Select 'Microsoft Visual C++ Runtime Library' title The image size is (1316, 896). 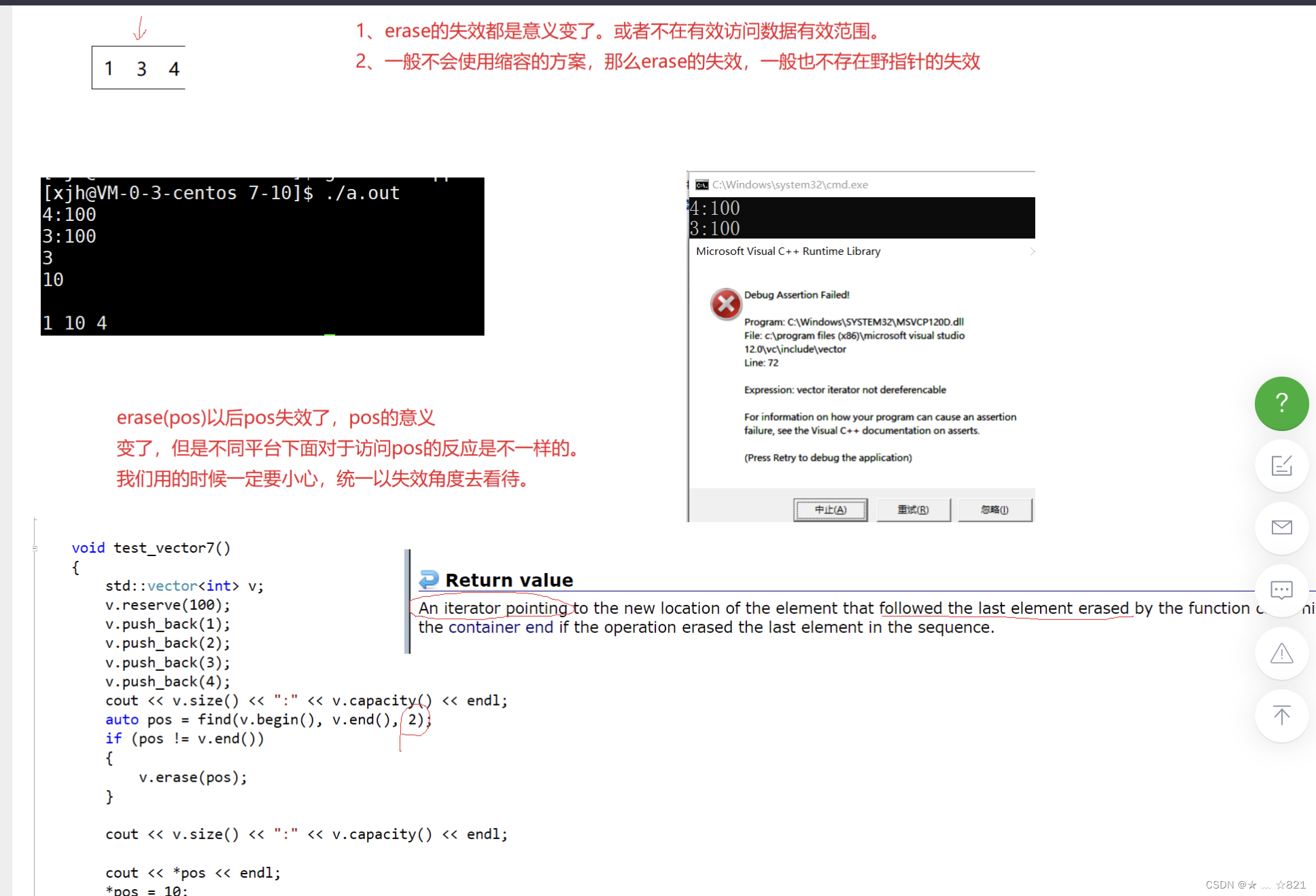click(x=788, y=251)
